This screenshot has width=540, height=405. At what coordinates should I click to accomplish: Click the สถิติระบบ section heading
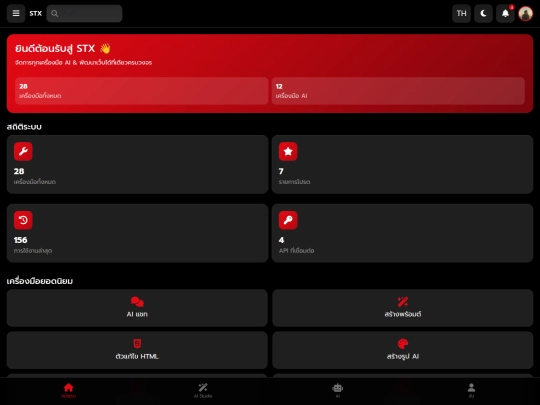click(x=24, y=127)
